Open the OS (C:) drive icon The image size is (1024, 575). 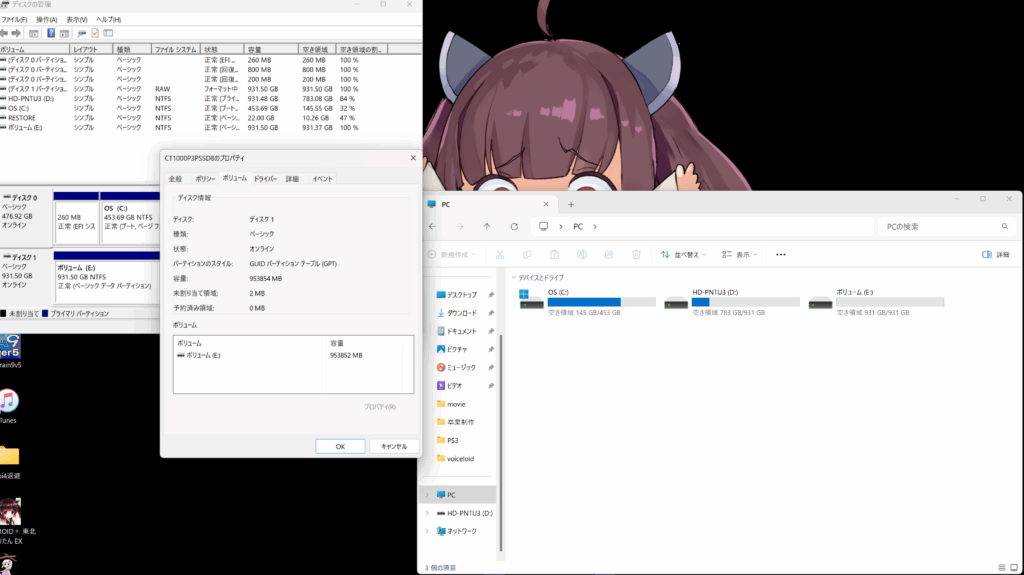(x=531, y=299)
